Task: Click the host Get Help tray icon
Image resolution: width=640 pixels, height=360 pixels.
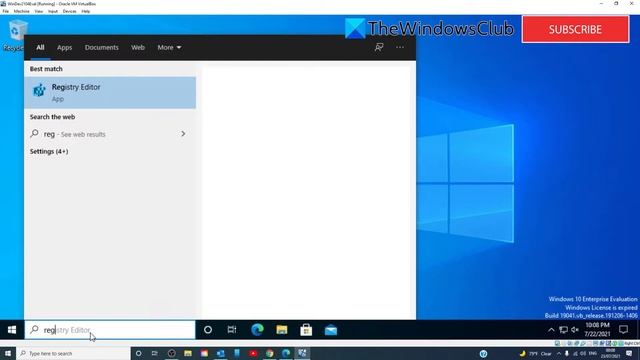Action: tap(484, 353)
